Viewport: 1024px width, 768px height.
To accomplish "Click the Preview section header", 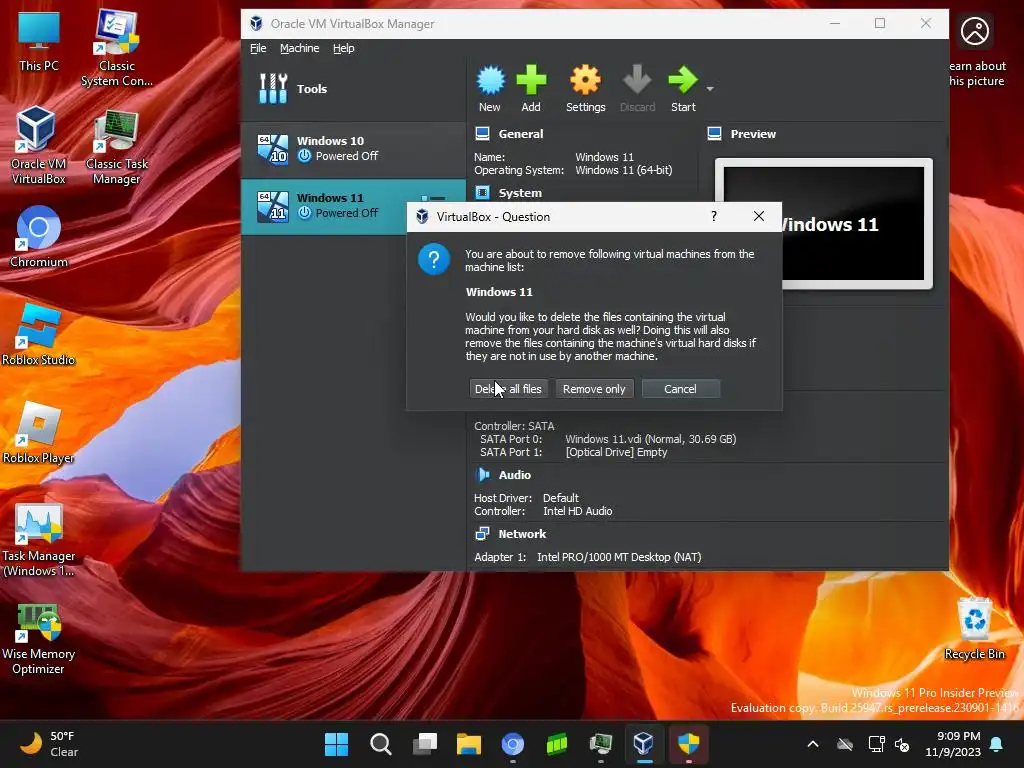I will pos(753,134).
